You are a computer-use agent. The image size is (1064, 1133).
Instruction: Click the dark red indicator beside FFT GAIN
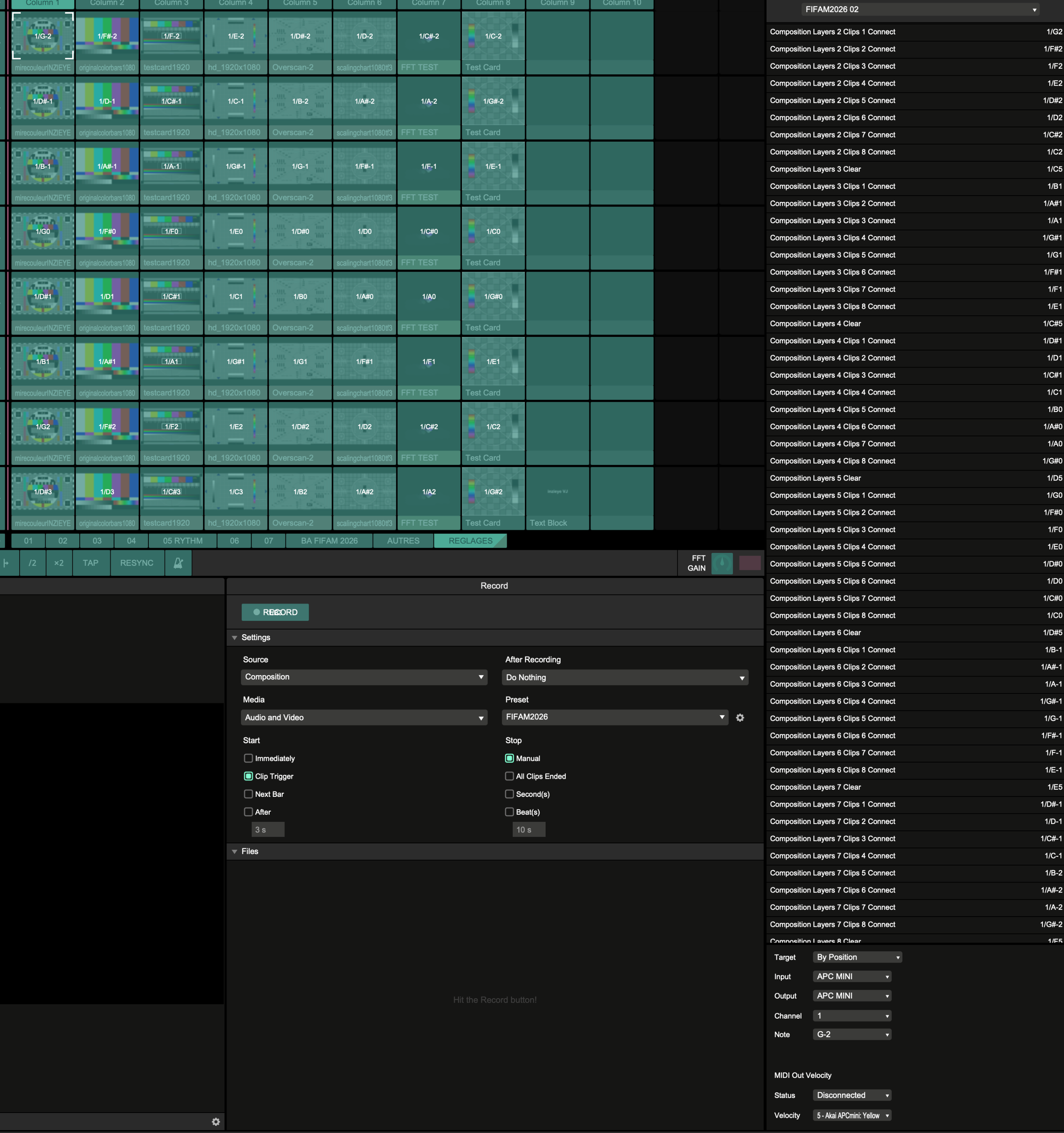749,563
